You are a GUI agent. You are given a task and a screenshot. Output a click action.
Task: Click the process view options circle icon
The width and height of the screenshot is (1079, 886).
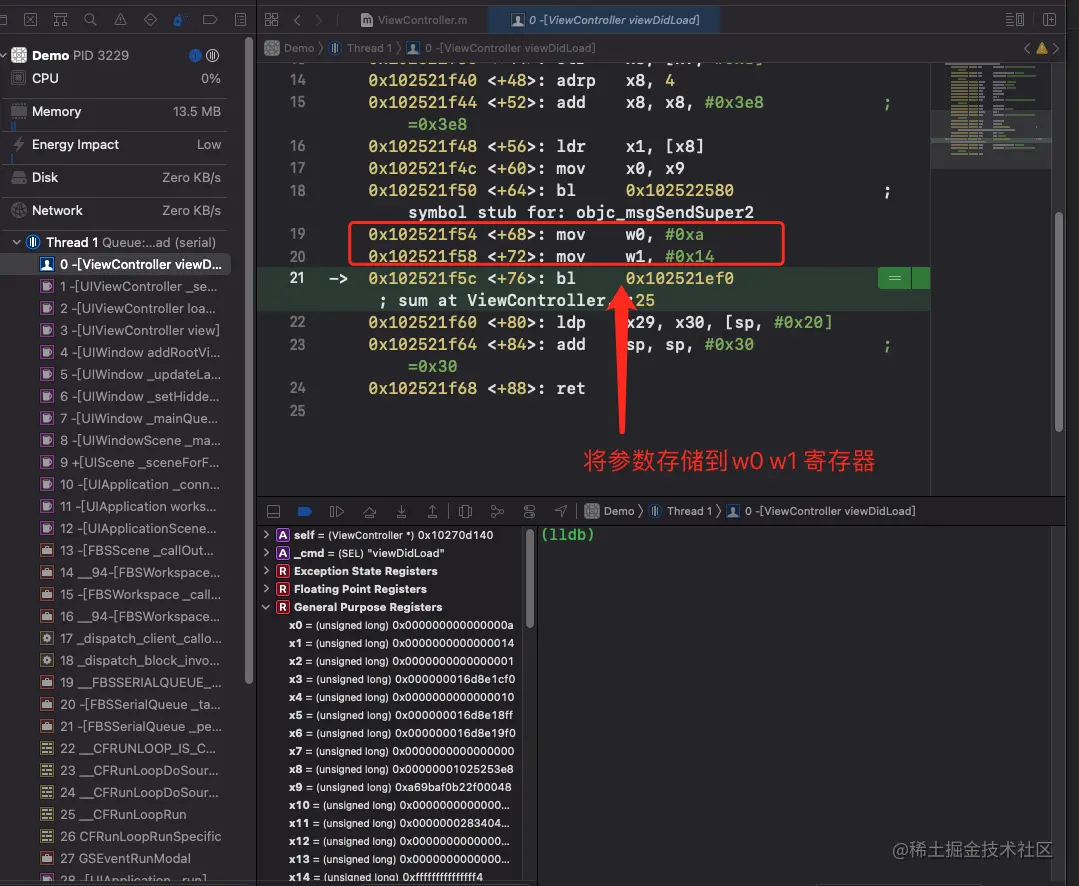(x=213, y=55)
